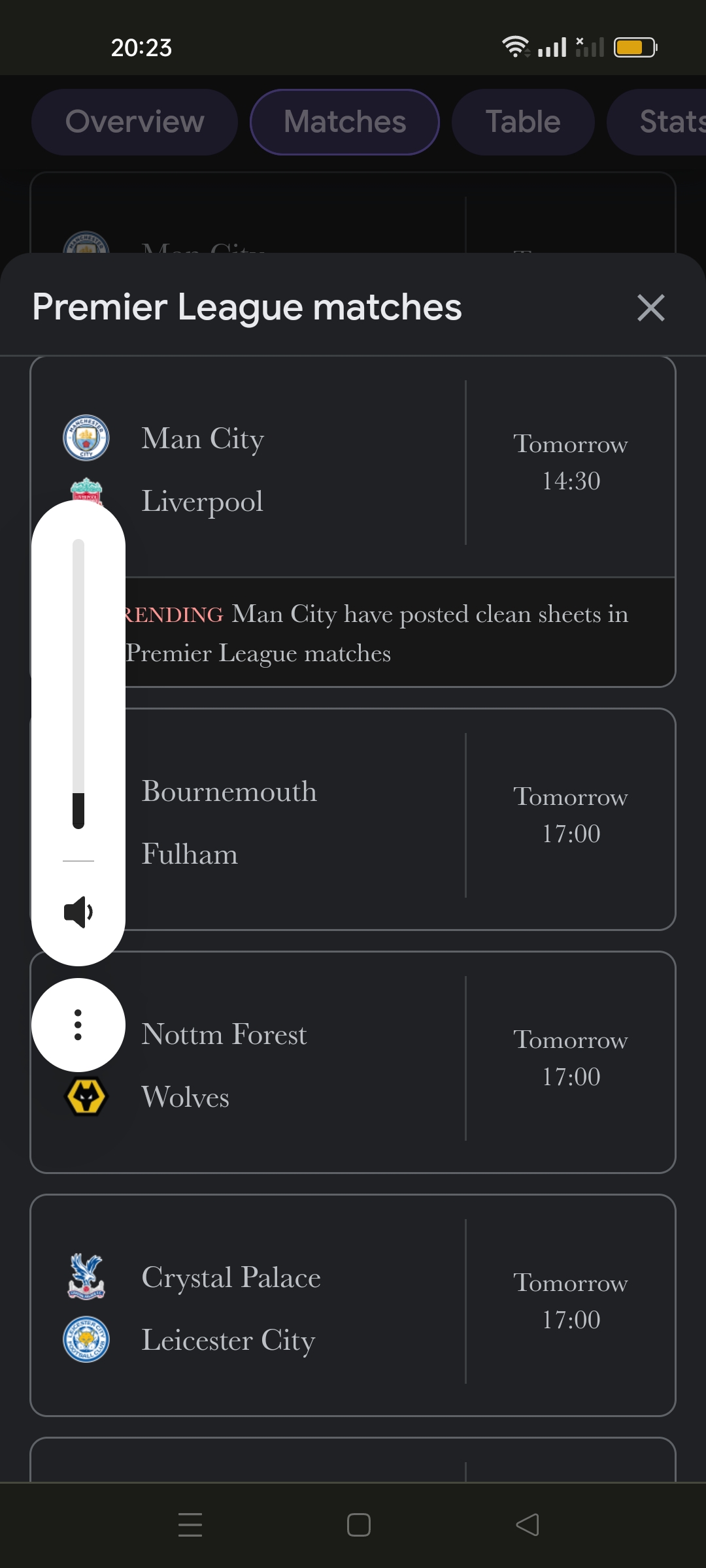Tap the Leicester City club crest
Viewport: 706px width, 1568px height.
[86, 1339]
